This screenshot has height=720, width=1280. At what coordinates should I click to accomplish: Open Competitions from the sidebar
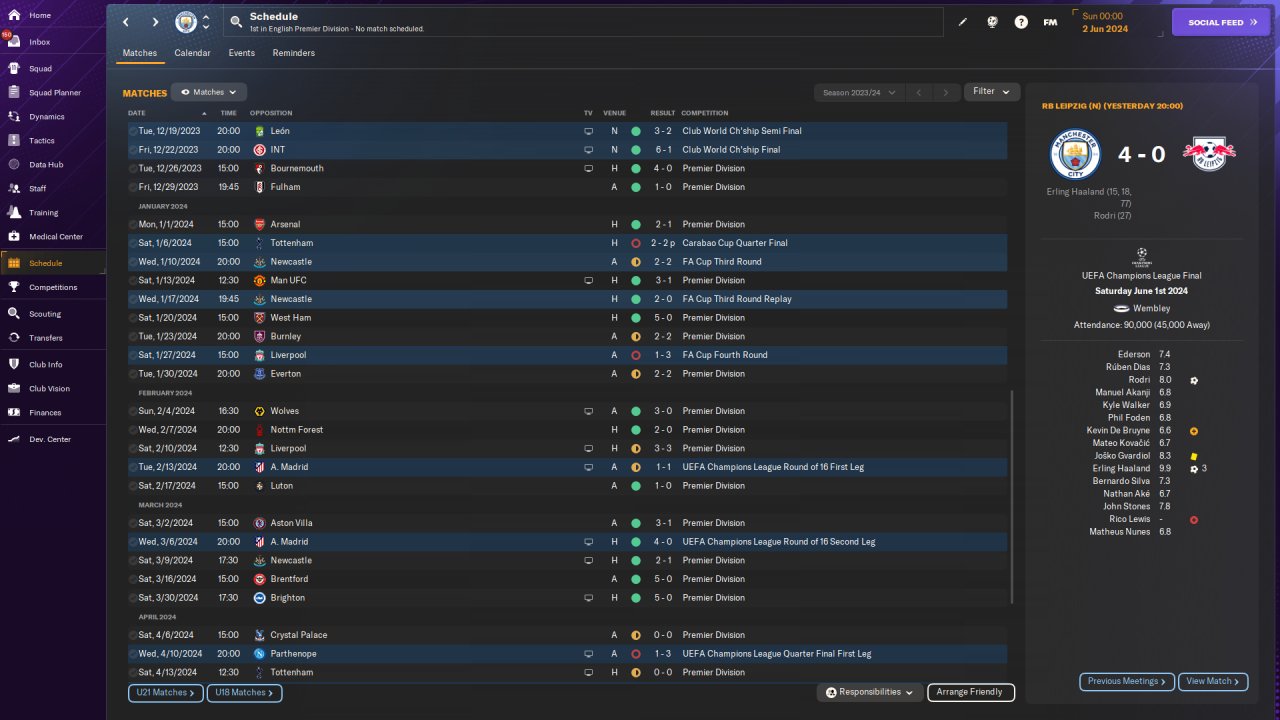point(53,287)
